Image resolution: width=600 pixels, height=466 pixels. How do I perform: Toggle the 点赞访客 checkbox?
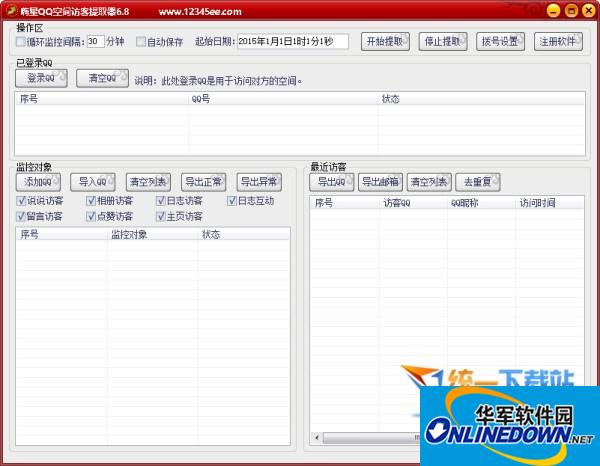(x=91, y=216)
